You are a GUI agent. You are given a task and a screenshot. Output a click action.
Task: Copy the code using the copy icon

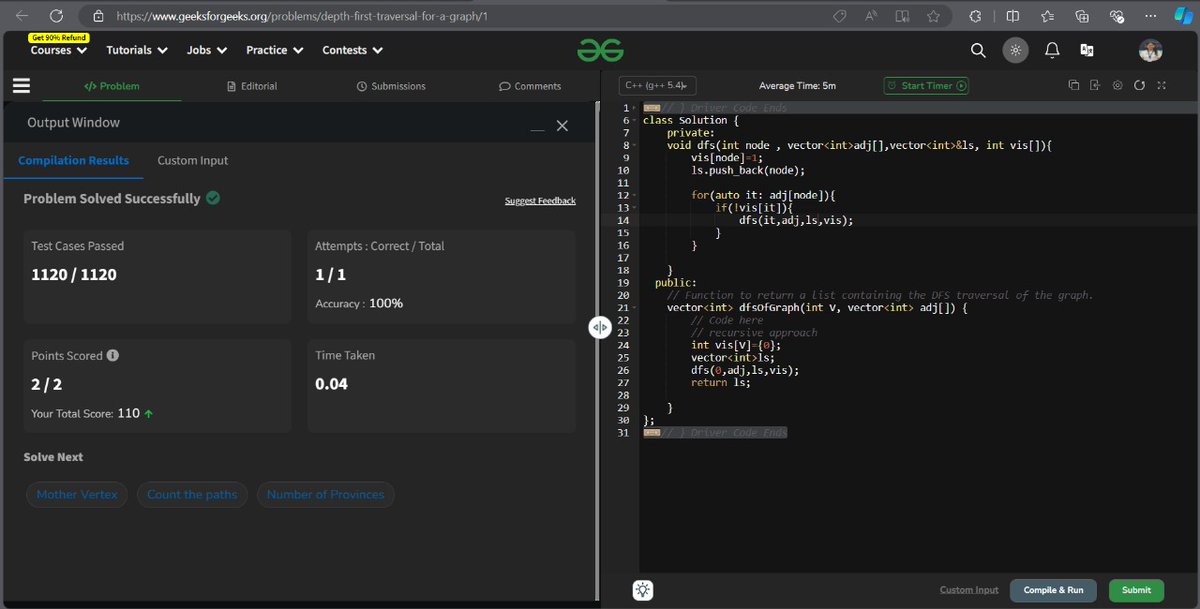click(x=1074, y=86)
